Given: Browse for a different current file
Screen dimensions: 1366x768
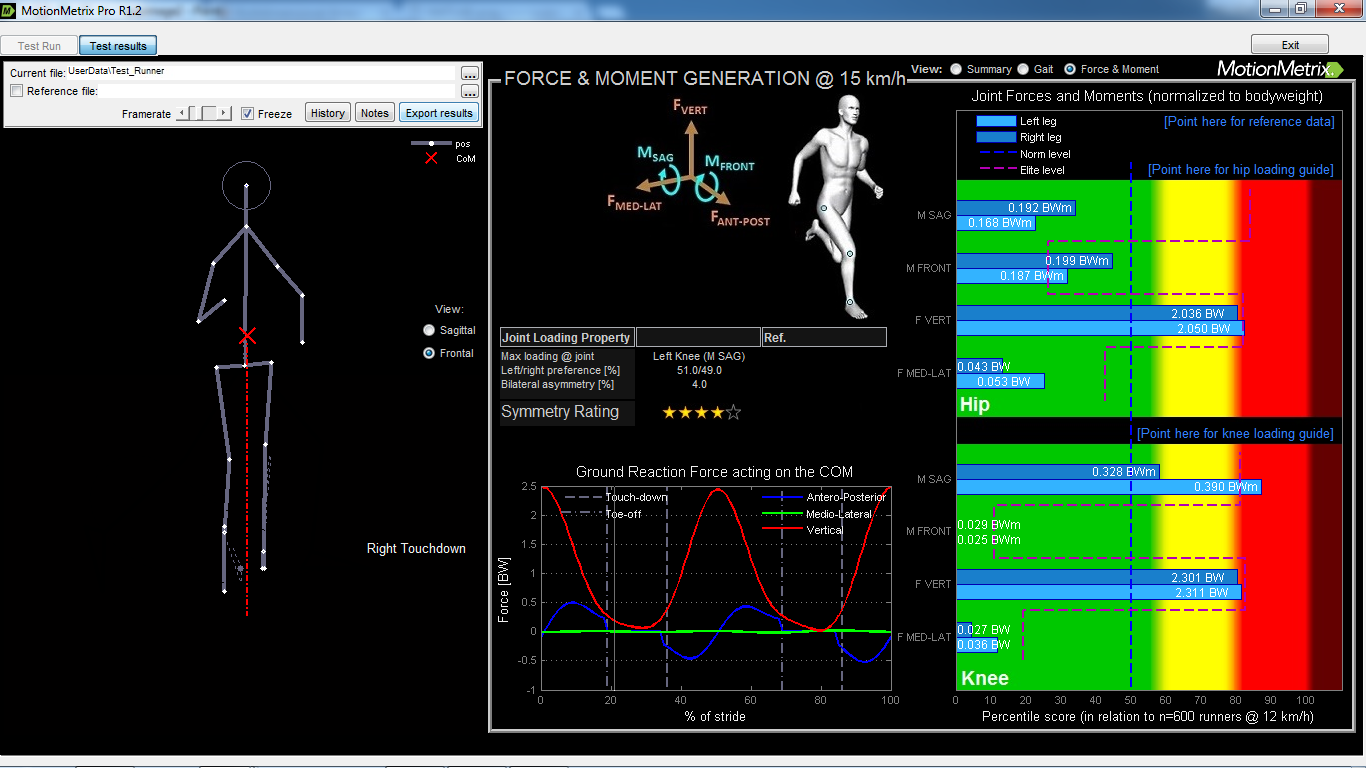Looking at the screenshot, I should coord(470,73).
